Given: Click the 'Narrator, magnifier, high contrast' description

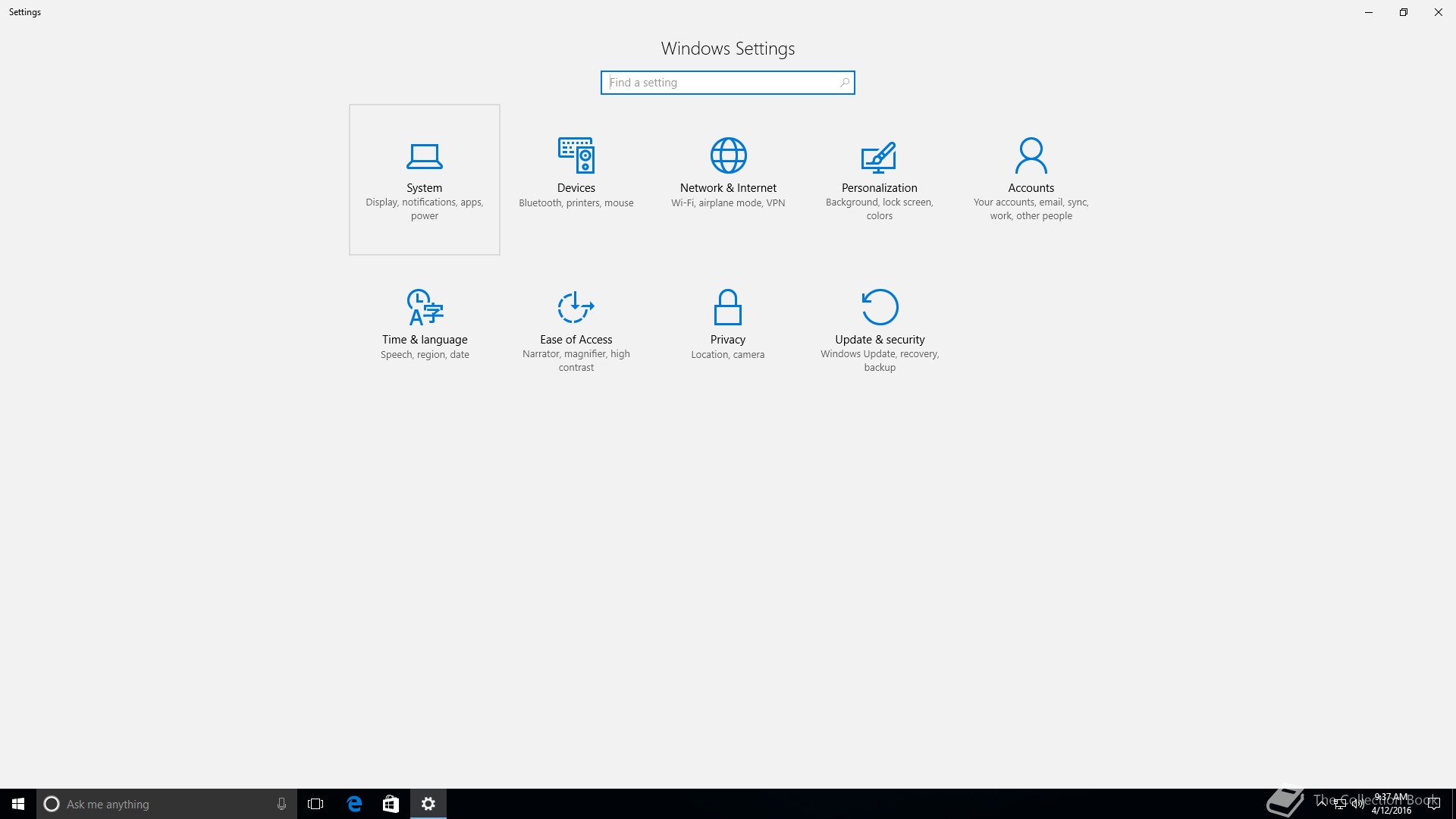Looking at the screenshot, I should click(576, 361).
